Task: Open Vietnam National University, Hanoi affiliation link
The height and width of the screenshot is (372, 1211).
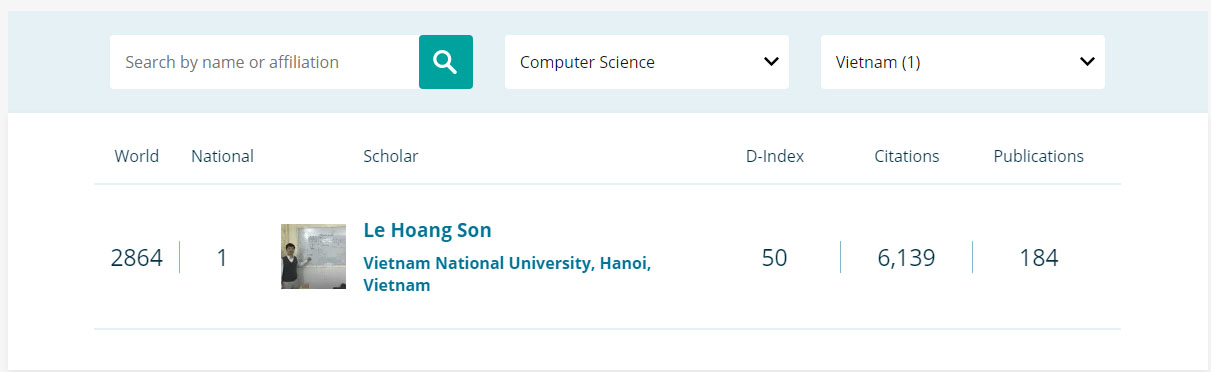Action: click(507, 274)
